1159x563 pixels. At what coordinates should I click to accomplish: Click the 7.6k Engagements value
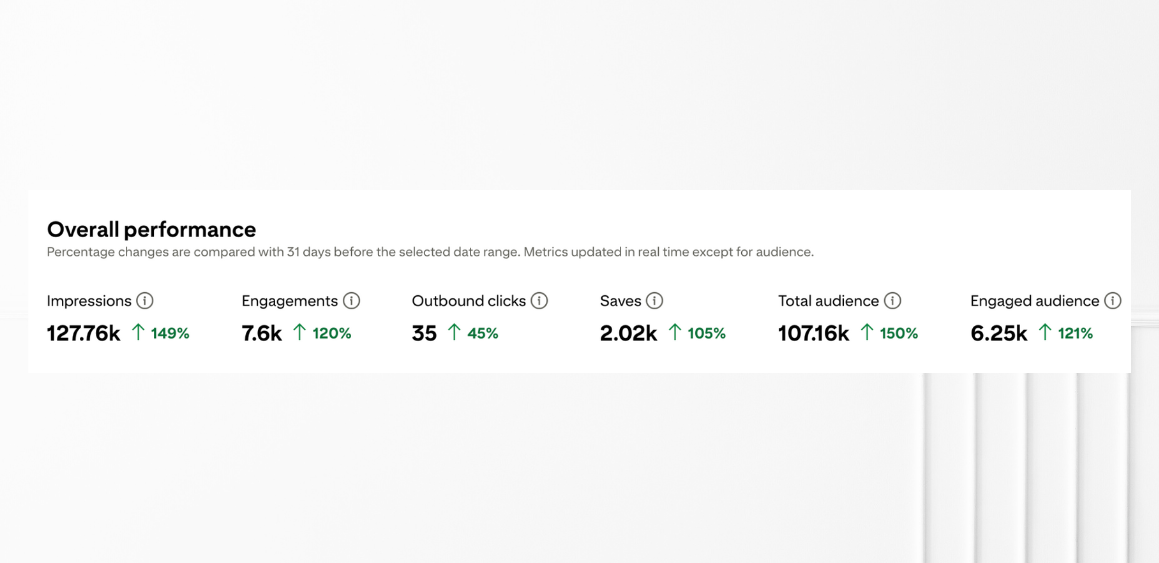[x=262, y=334]
